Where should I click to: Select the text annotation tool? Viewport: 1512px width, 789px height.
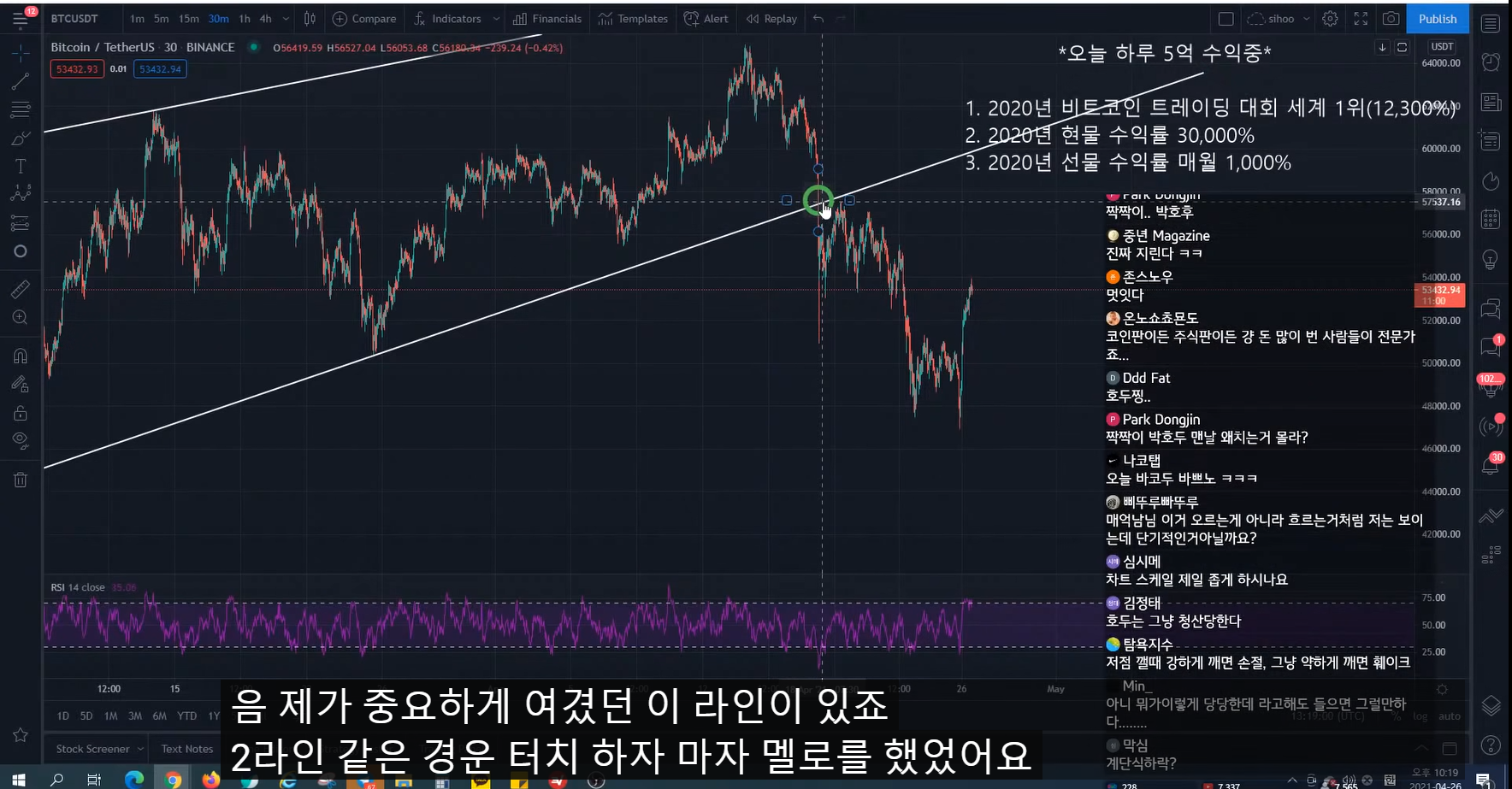(21, 167)
